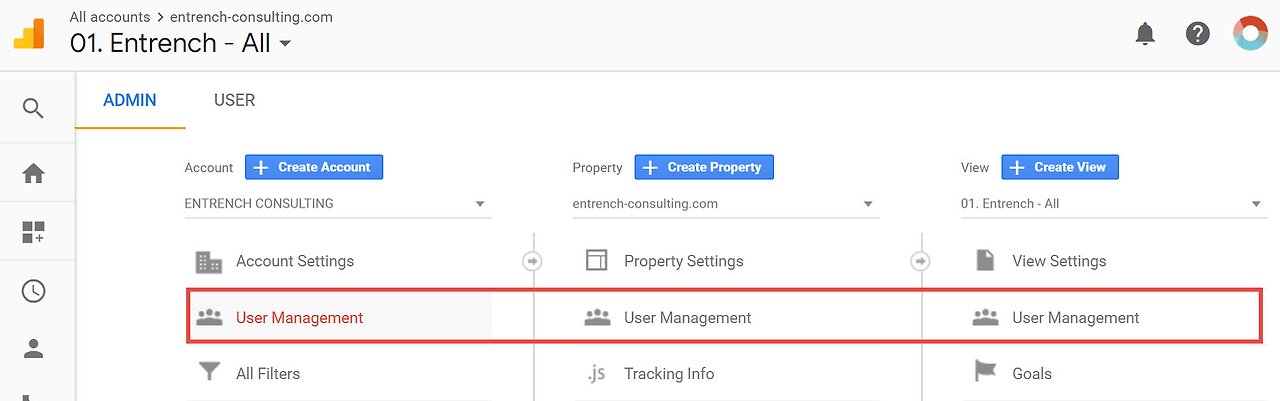Open the notifications bell
This screenshot has height=401, width=1280.
point(1145,34)
